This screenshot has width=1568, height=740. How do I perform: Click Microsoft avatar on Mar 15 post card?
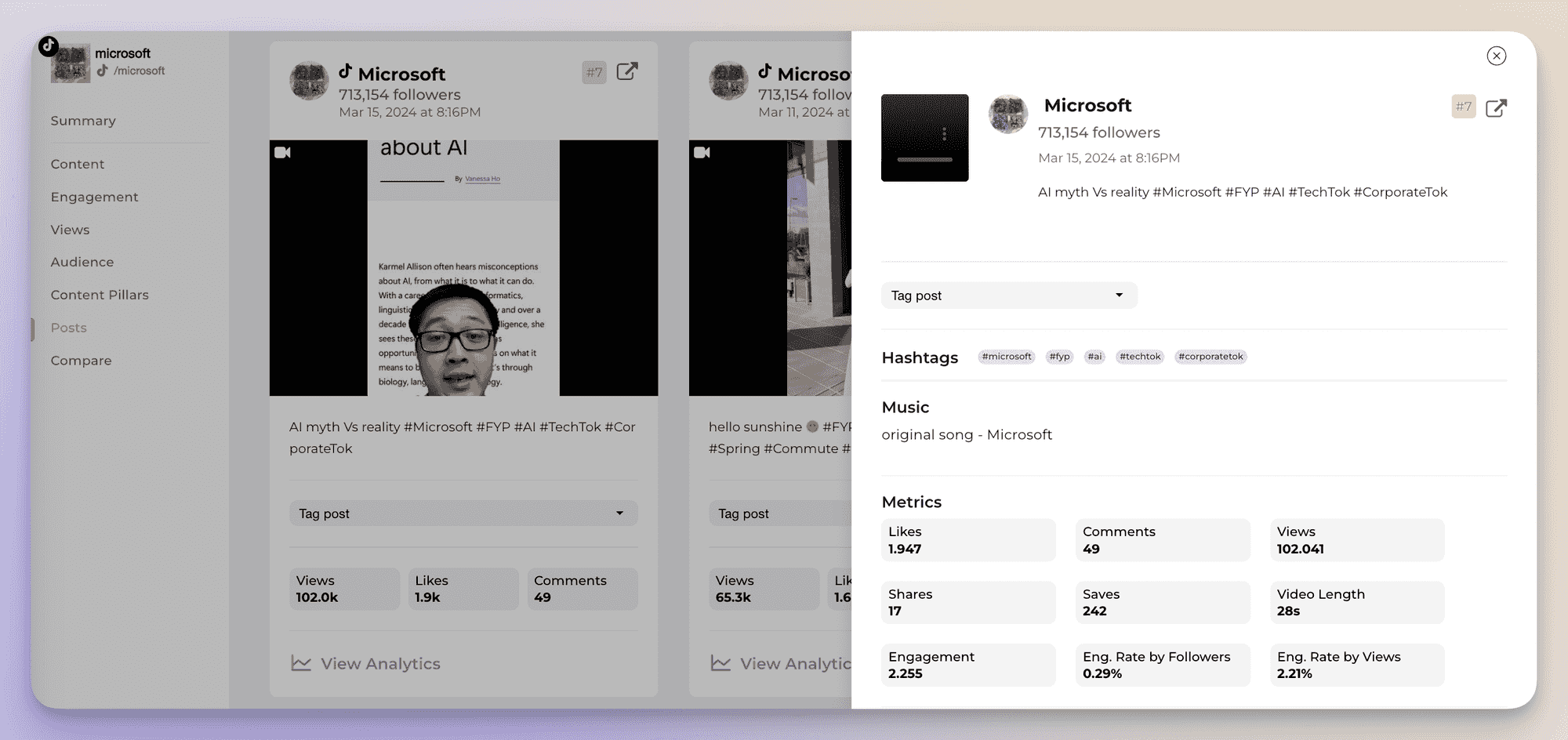point(309,81)
